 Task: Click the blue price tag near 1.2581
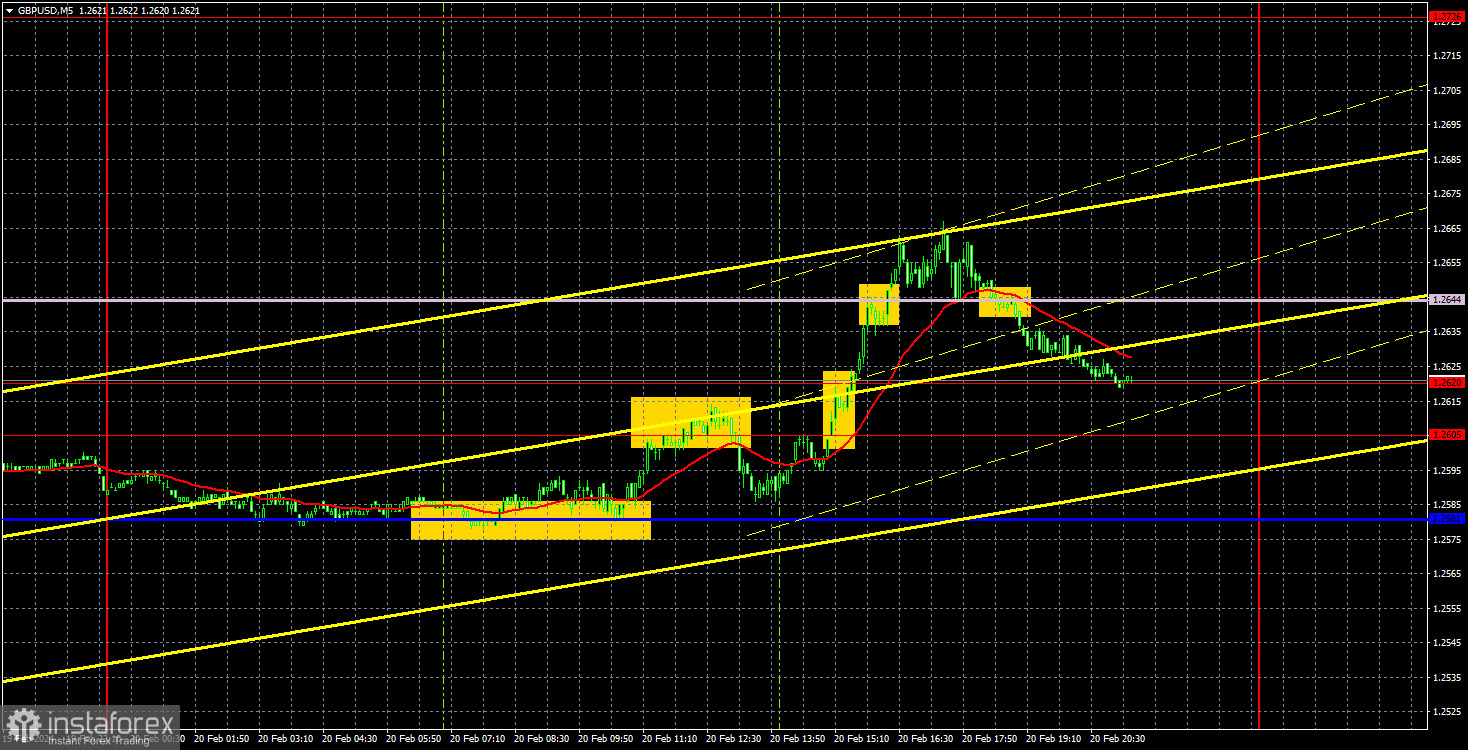[1447, 518]
